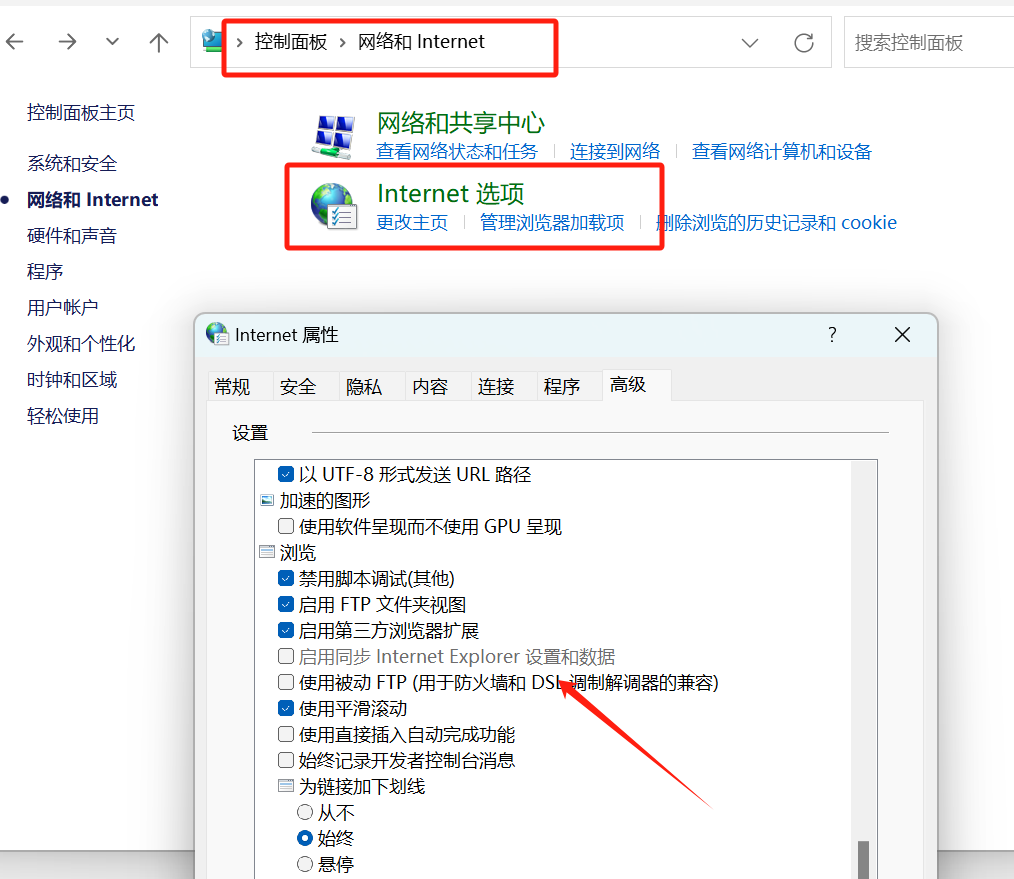
Task: Check 使用被动 FTP option
Action: click(286, 682)
